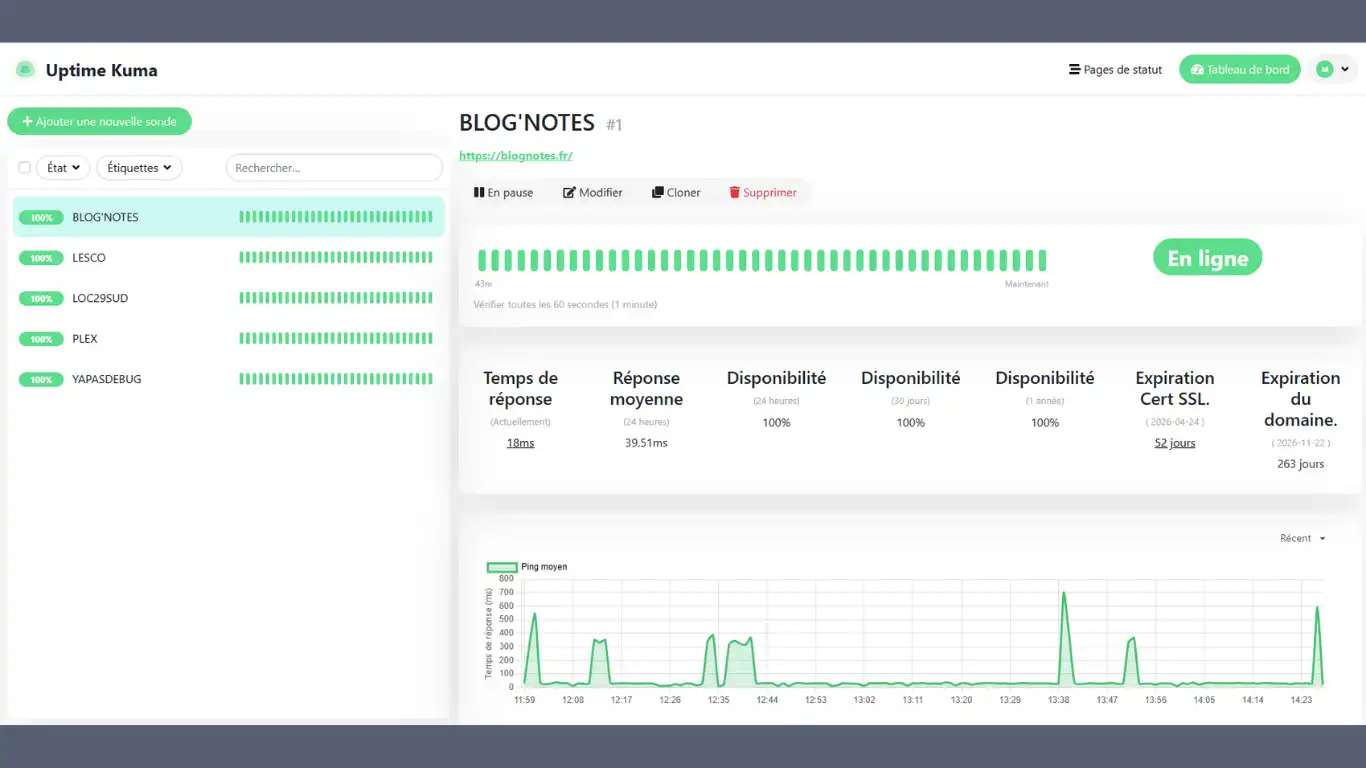Click the Pages de statut list icon
Image resolution: width=1366 pixels, height=768 pixels.
pos(1077,69)
